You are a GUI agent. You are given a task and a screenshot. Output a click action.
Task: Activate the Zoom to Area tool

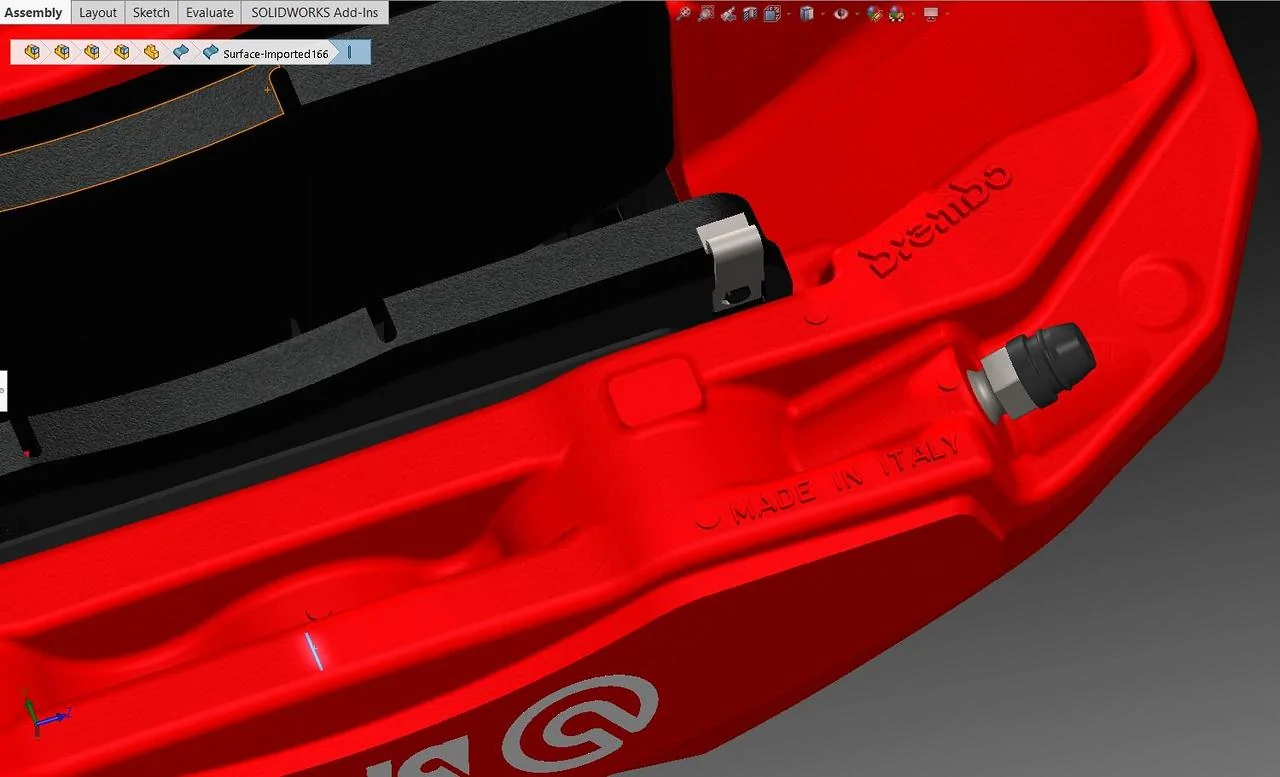point(706,13)
